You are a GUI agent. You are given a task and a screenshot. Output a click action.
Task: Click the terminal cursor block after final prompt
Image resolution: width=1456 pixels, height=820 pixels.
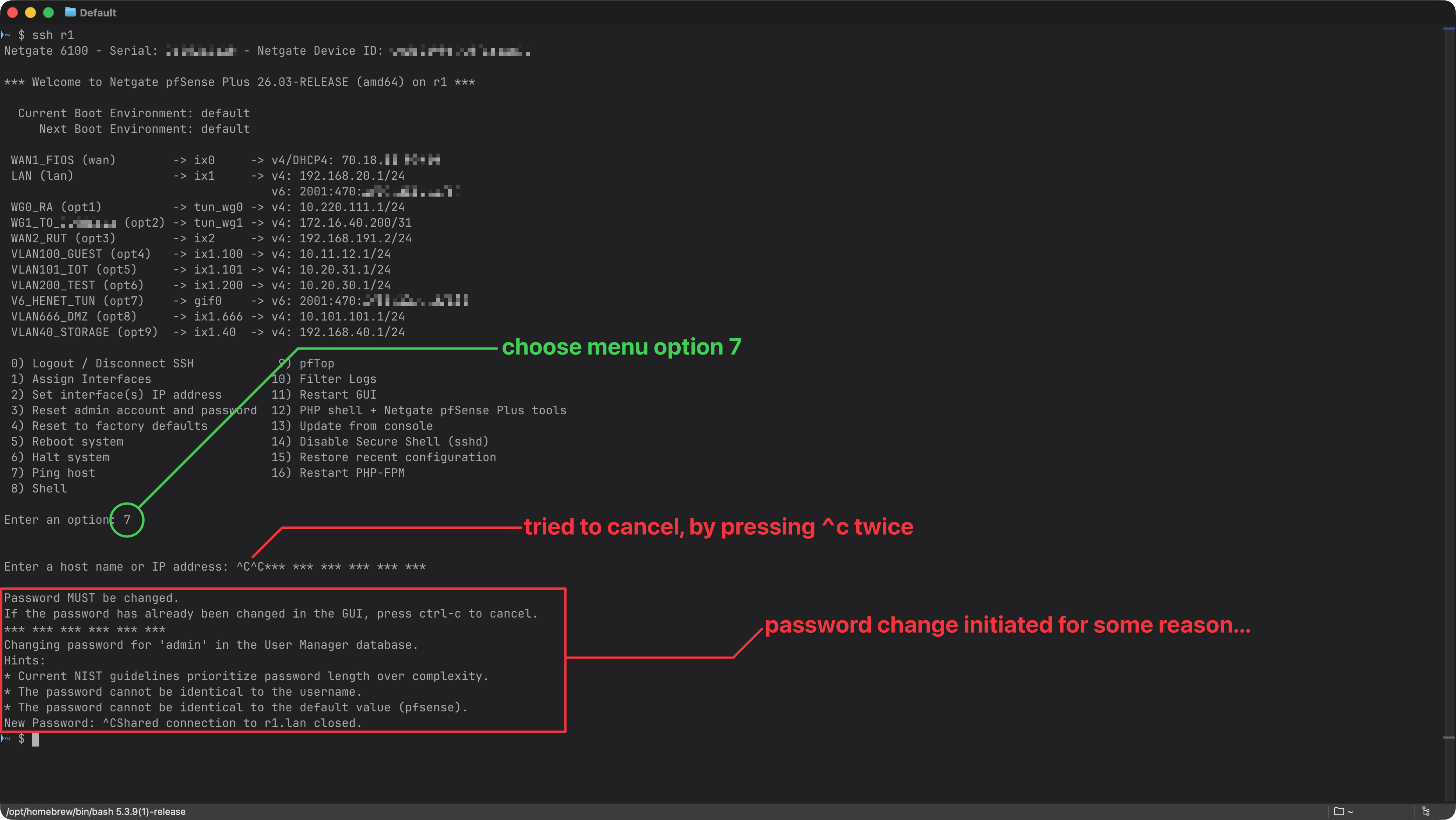pyautogui.click(x=36, y=739)
